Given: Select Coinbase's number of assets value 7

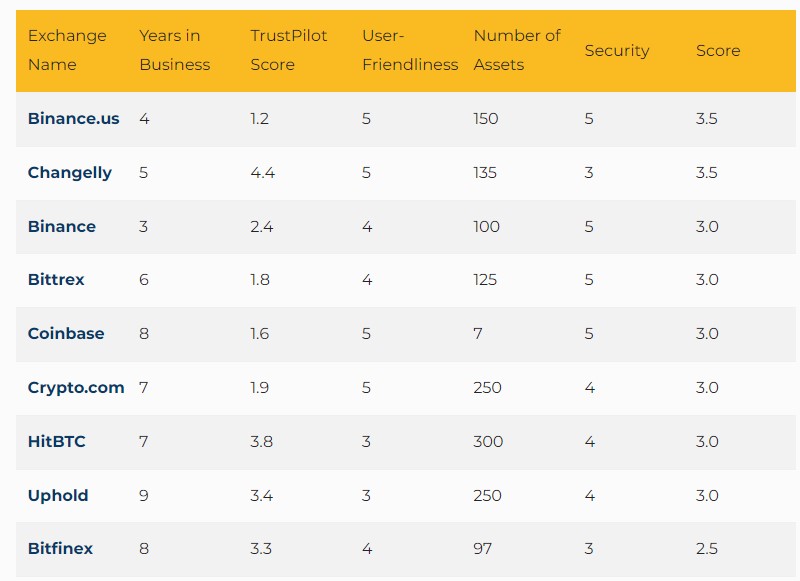Looking at the screenshot, I should point(478,334).
